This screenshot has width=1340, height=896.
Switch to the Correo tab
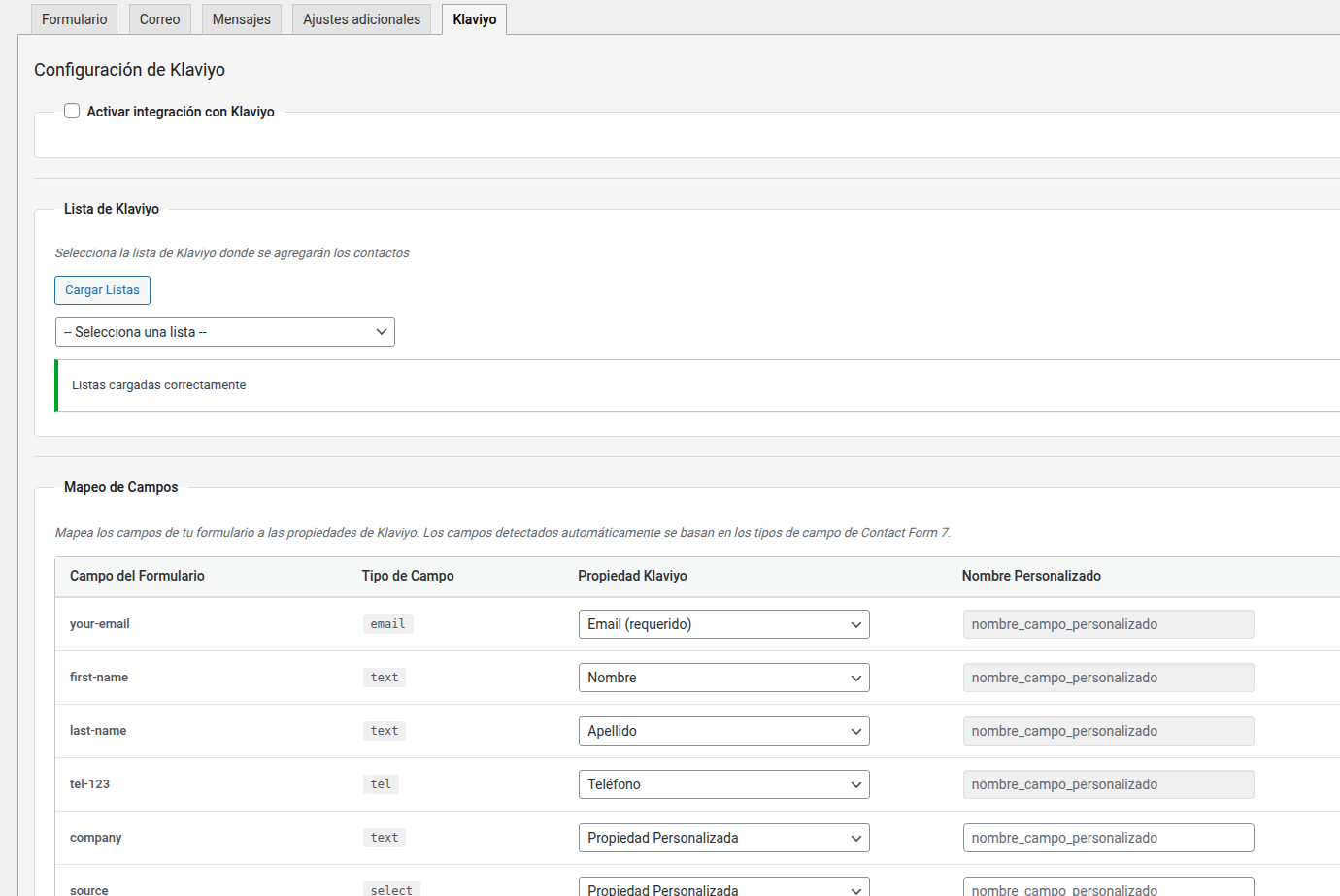point(159,18)
